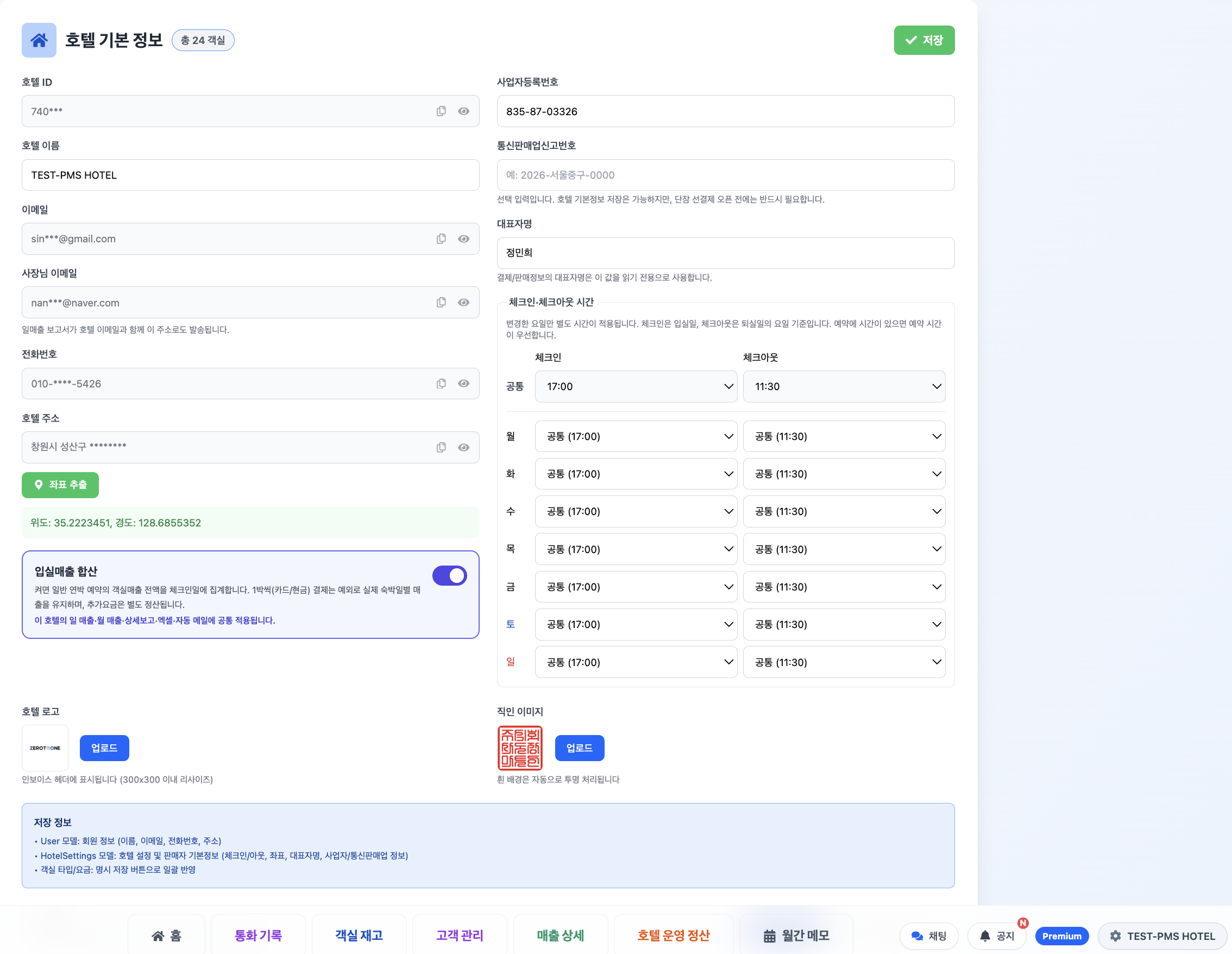Switch to the 객실 재고 tab

tap(359, 936)
